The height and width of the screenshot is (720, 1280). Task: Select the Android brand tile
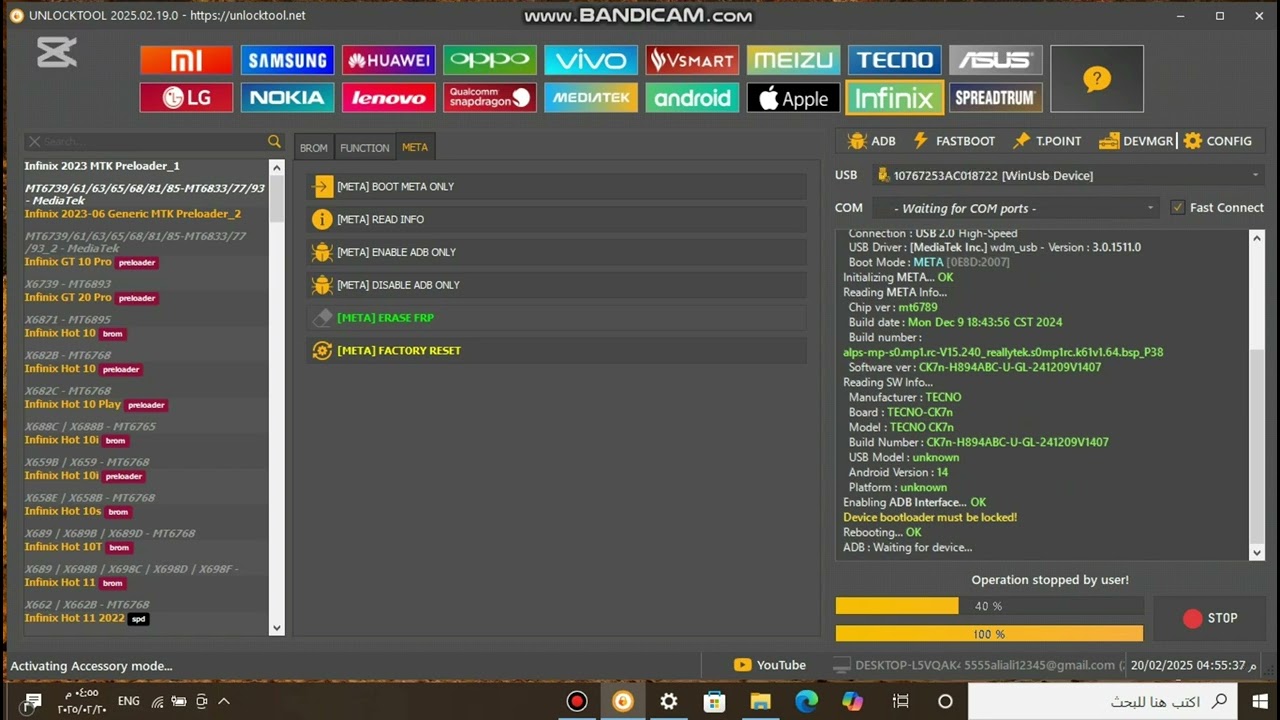tap(692, 97)
